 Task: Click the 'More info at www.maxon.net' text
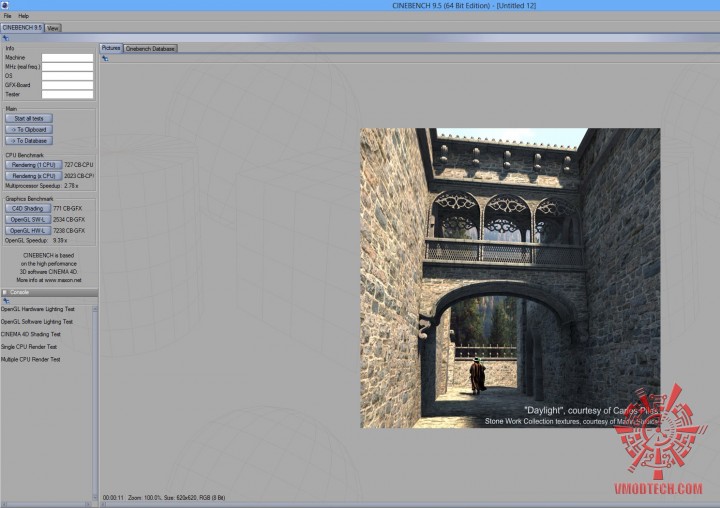[x=49, y=280]
